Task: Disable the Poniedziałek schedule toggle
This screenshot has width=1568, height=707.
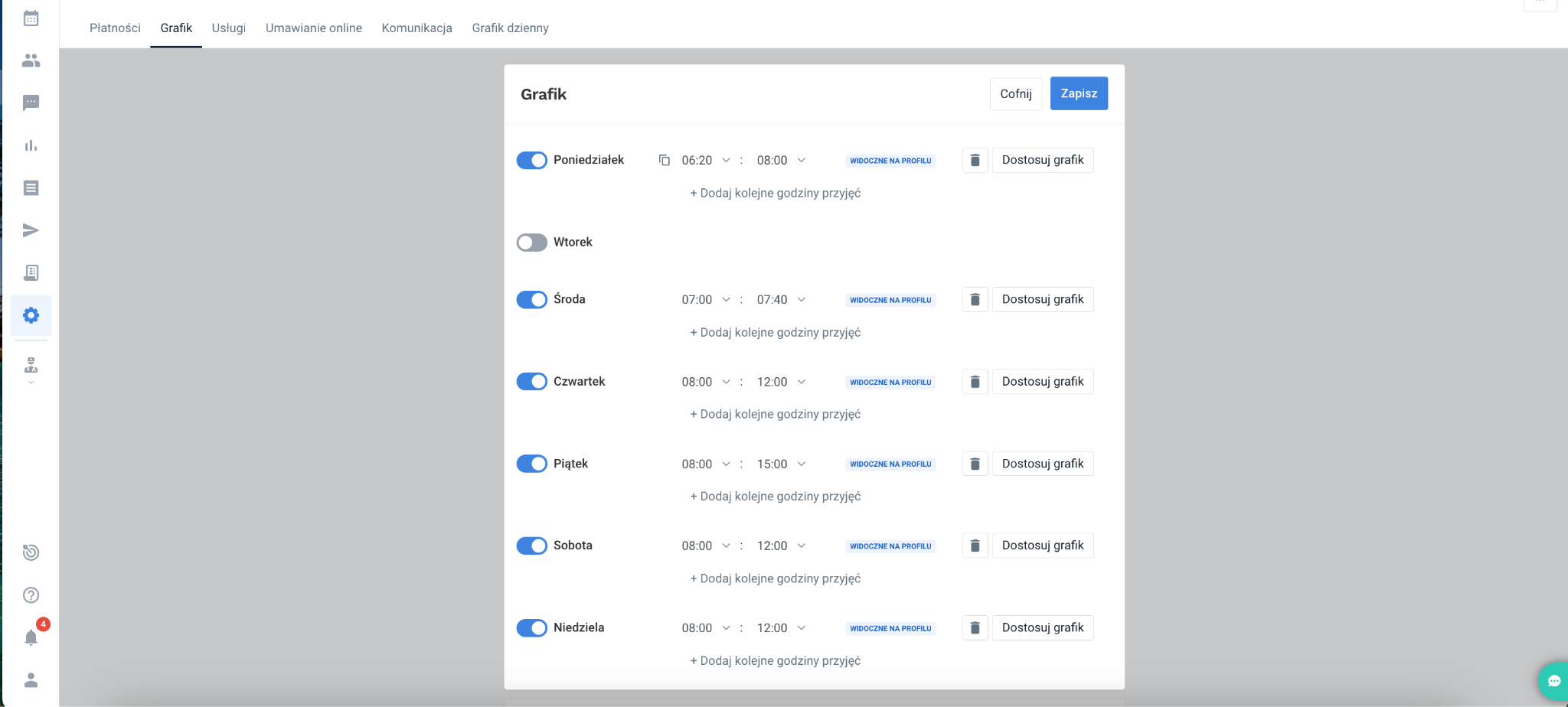Action: pyautogui.click(x=531, y=160)
